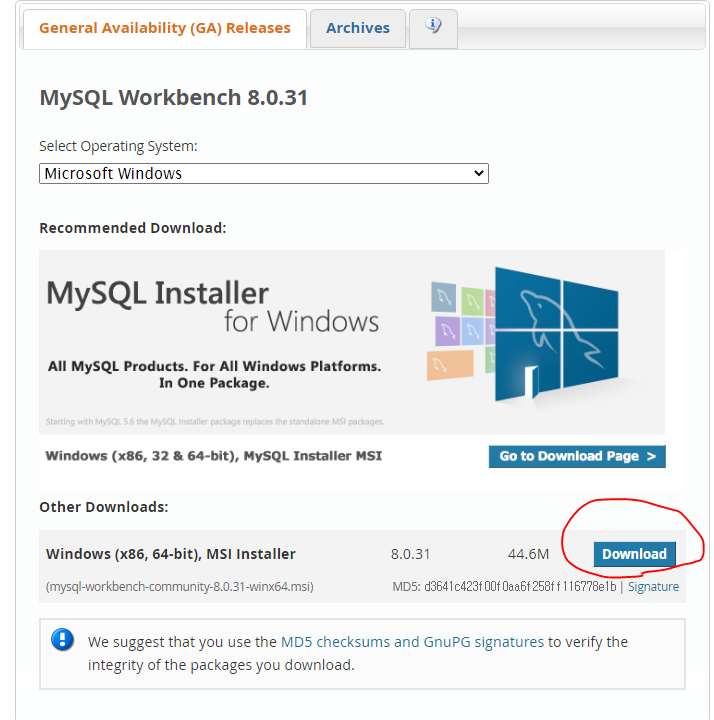
Task: Click the 8.0.31 version number in the download row
Action: [x=410, y=554]
